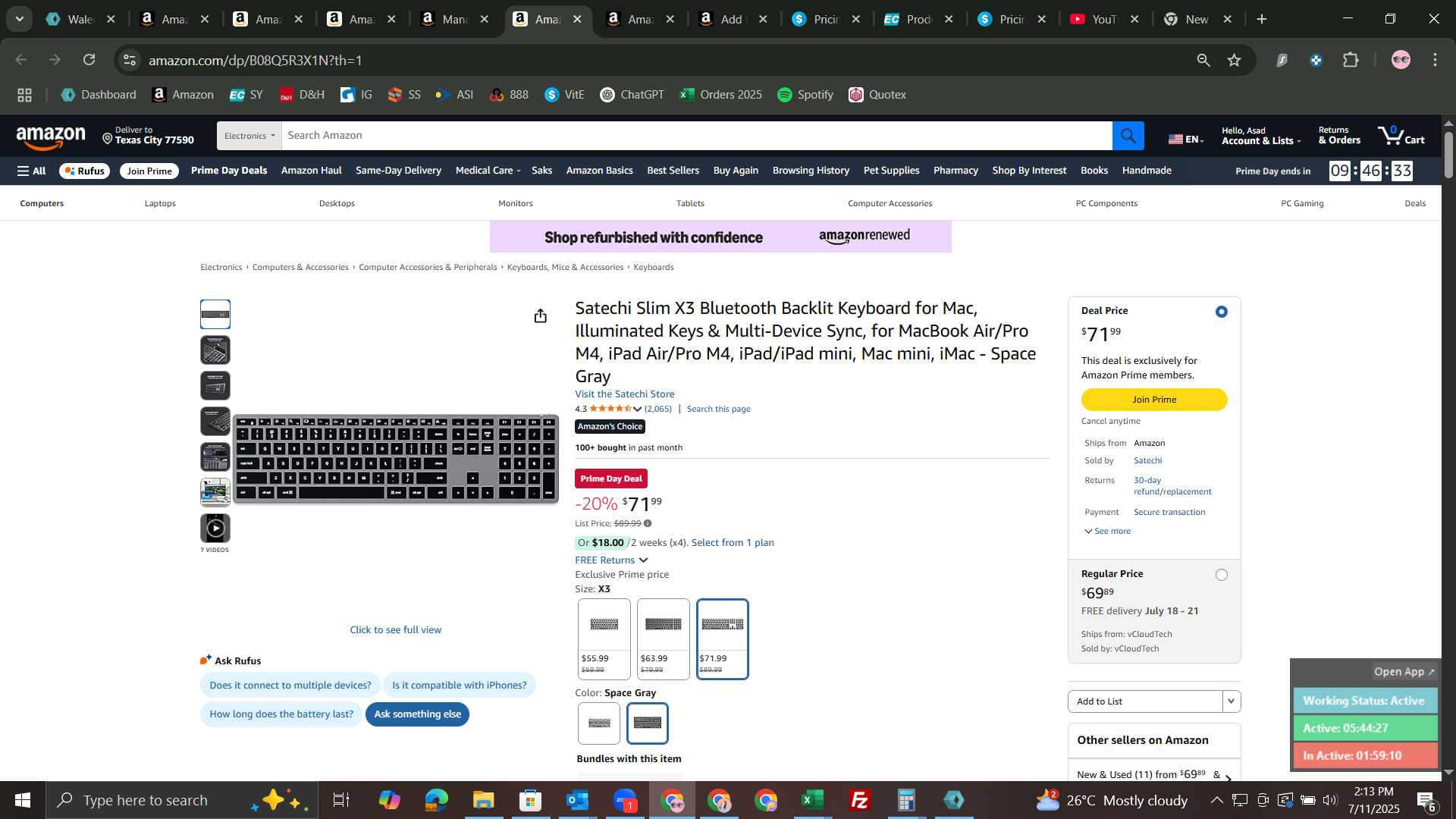Expand New & Used offers arrow
The width and height of the screenshot is (1456, 819).
(x=1228, y=777)
